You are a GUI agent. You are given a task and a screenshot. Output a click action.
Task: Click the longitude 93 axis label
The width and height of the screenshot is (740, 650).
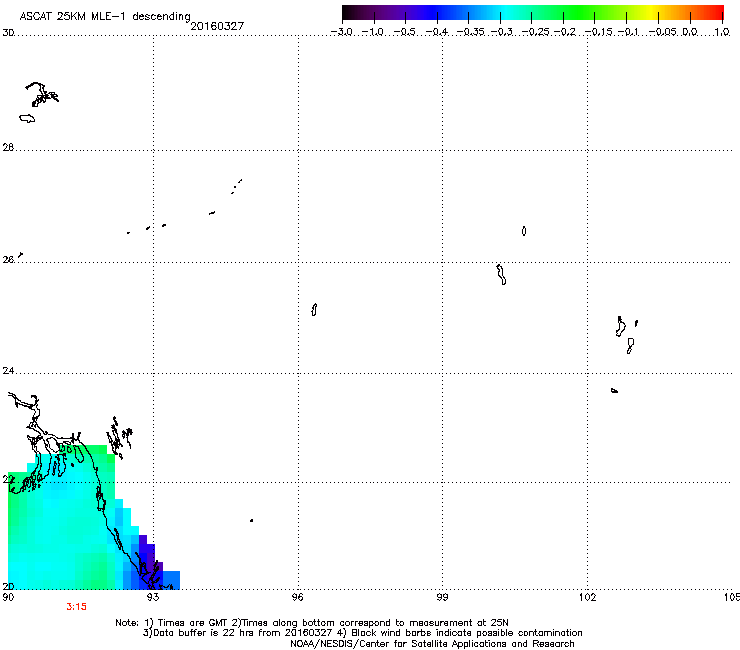point(153,597)
